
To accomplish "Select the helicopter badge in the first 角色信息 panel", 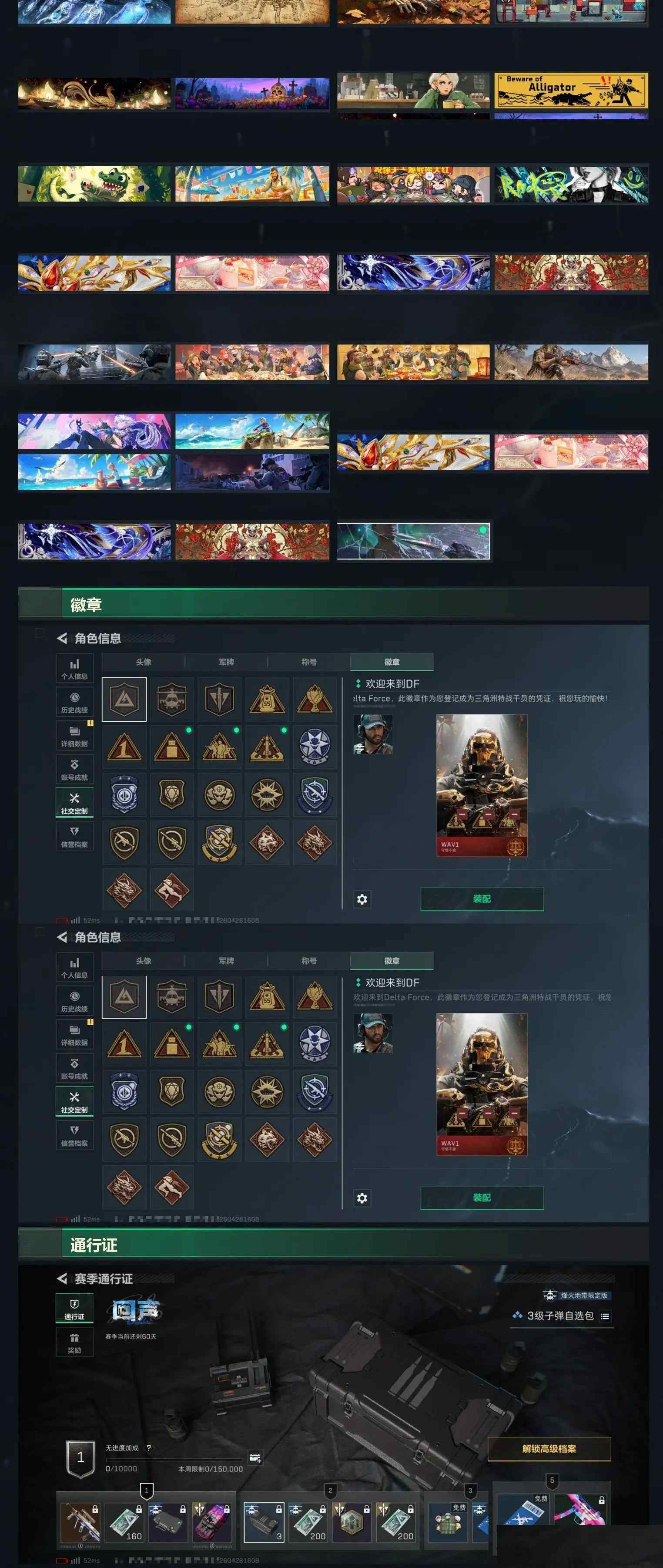I will pos(171,699).
